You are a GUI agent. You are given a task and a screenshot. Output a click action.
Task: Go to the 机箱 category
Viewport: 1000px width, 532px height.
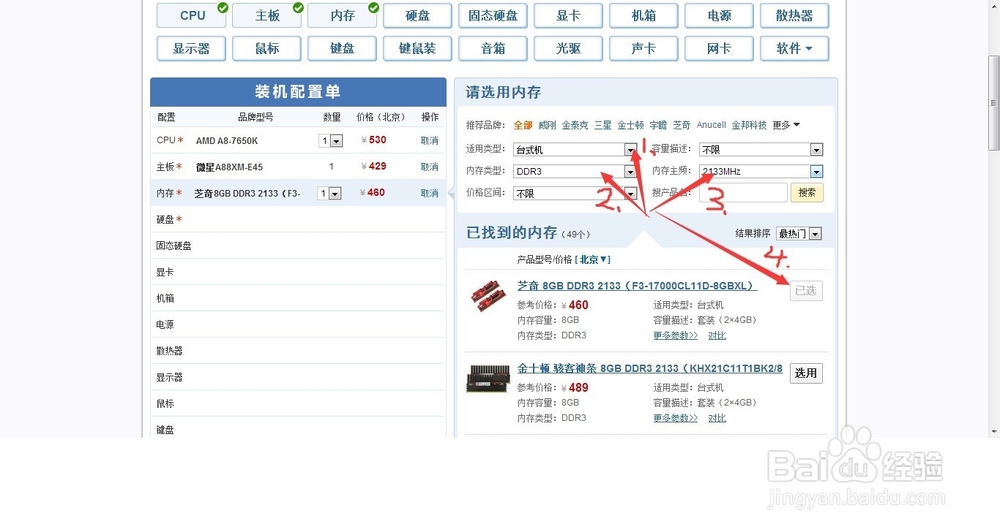643,16
